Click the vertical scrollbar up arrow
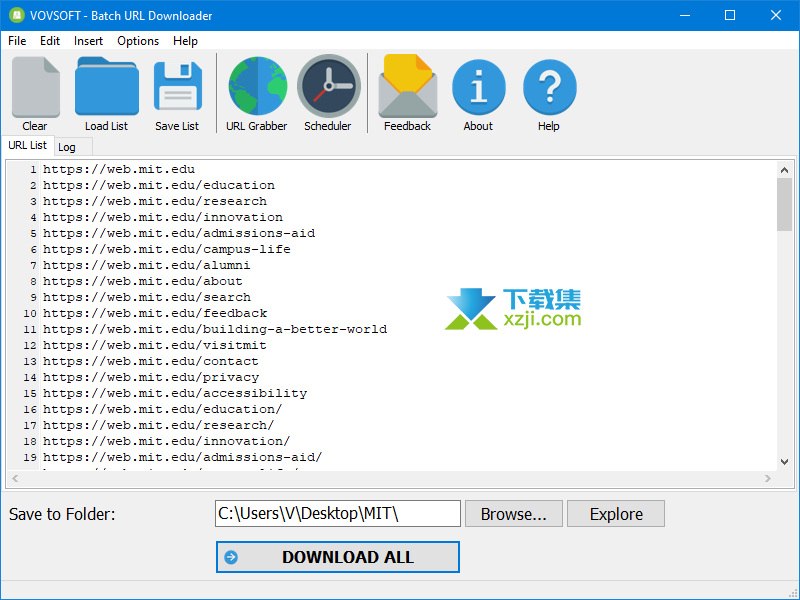Screen dimensions: 800x600 (x=785, y=170)
